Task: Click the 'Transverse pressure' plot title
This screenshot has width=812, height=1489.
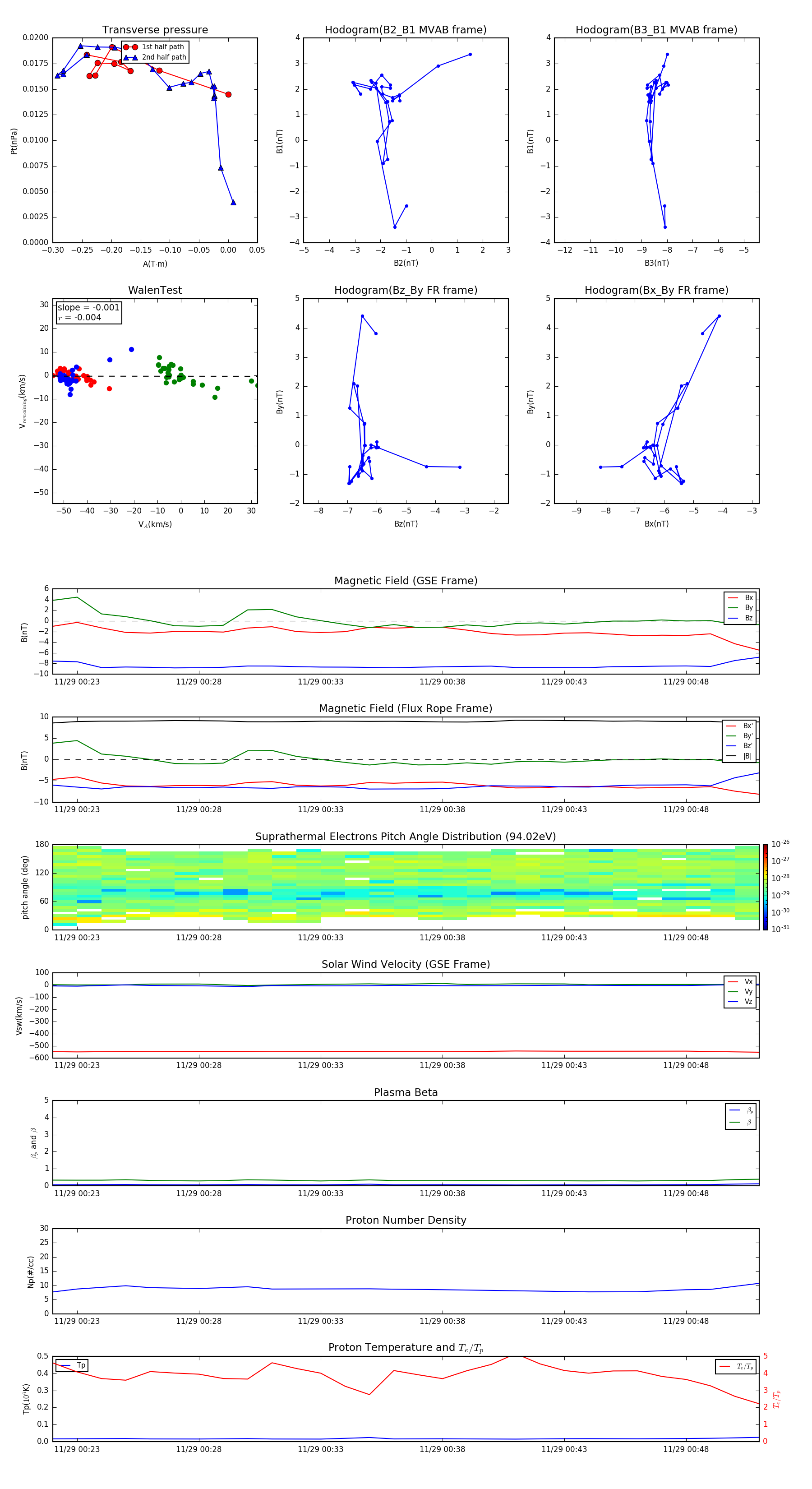Action: 155,30
